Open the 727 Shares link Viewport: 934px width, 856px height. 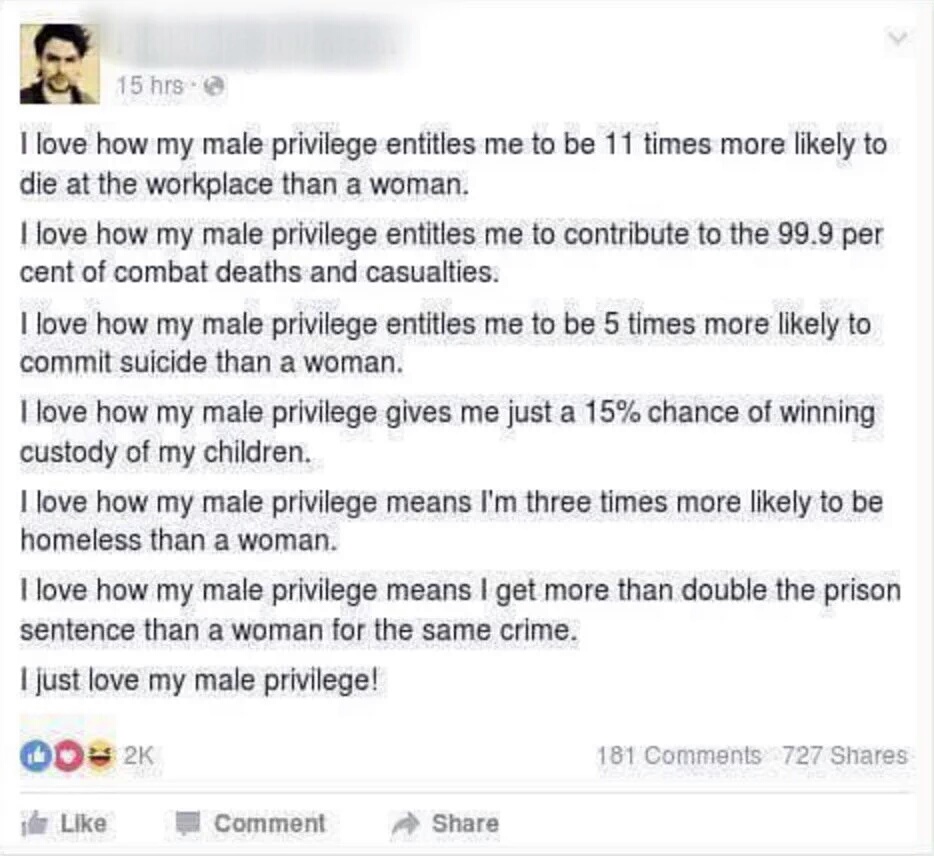pos(844,756)
